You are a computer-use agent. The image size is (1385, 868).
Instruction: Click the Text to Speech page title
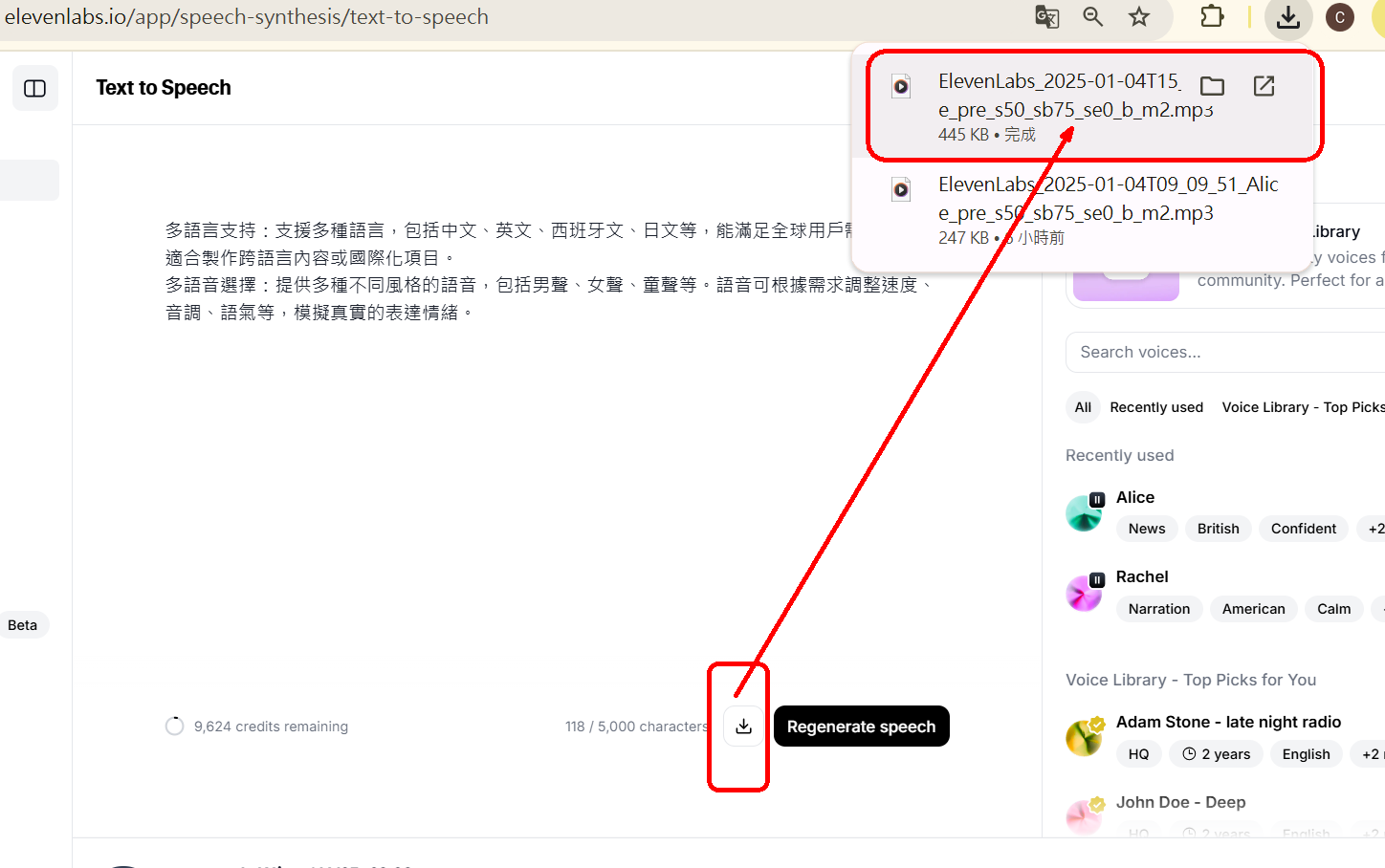click(x=164, y=88)
